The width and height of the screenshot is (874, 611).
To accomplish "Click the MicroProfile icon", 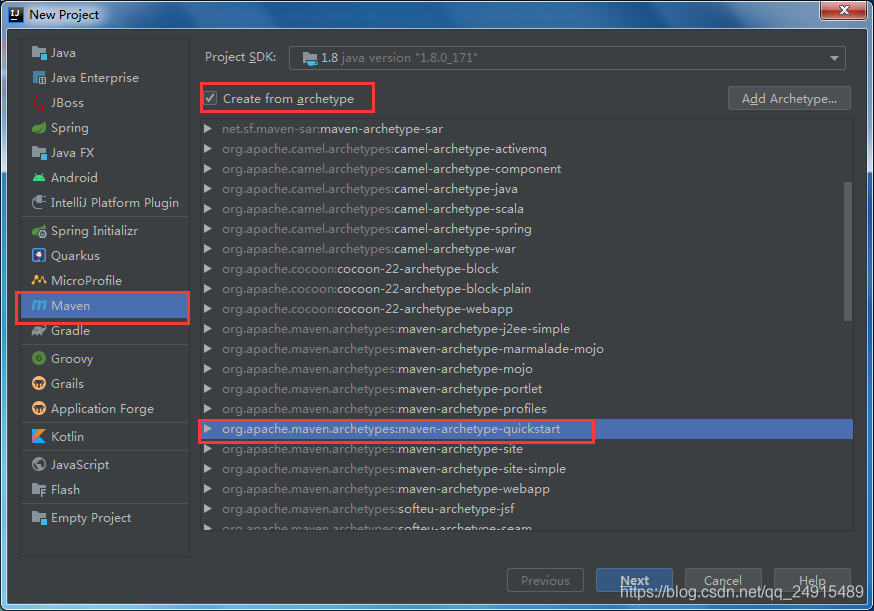I will pos(39,280).
